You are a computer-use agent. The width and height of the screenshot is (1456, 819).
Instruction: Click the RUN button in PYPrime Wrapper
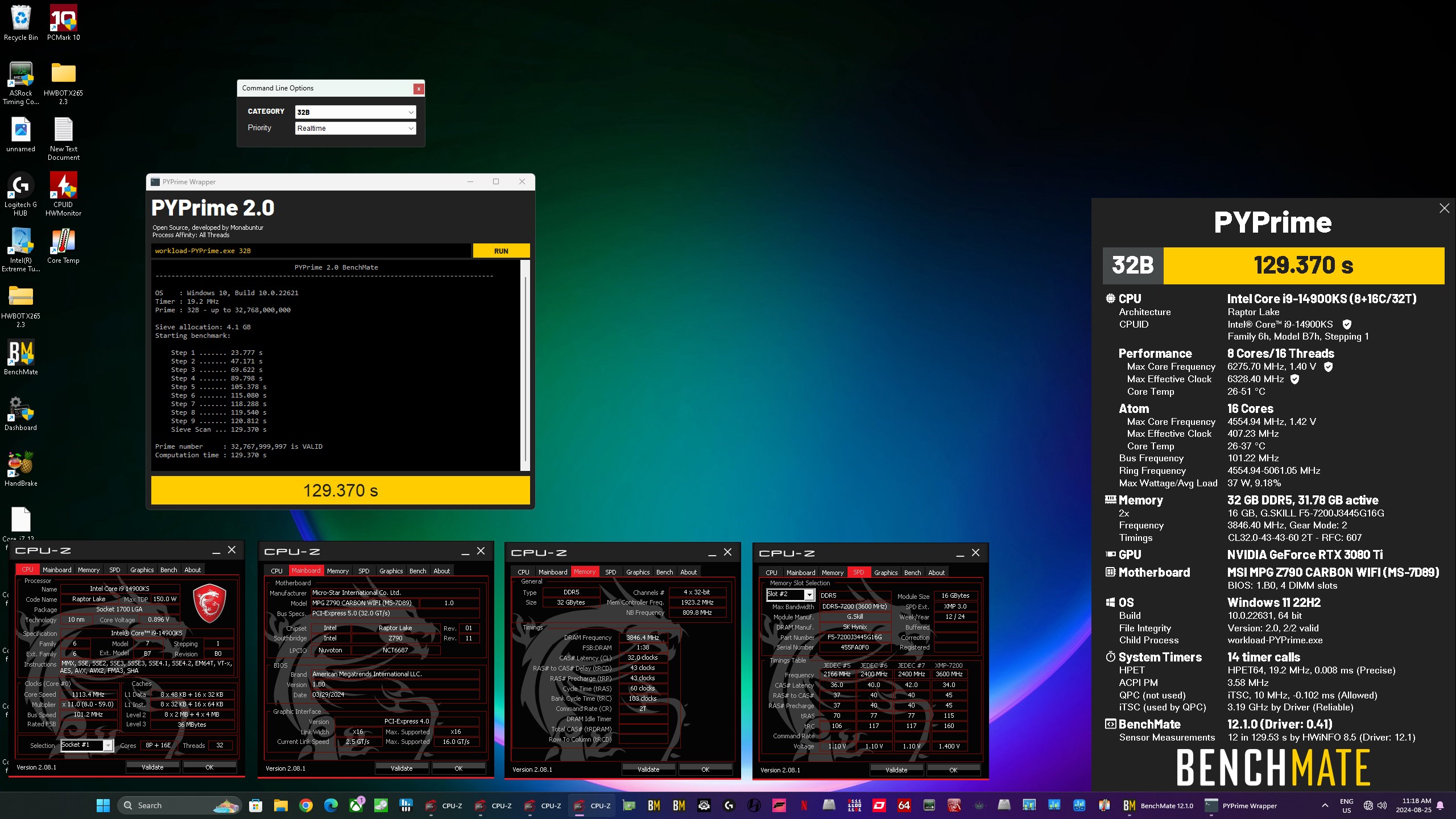501,251
